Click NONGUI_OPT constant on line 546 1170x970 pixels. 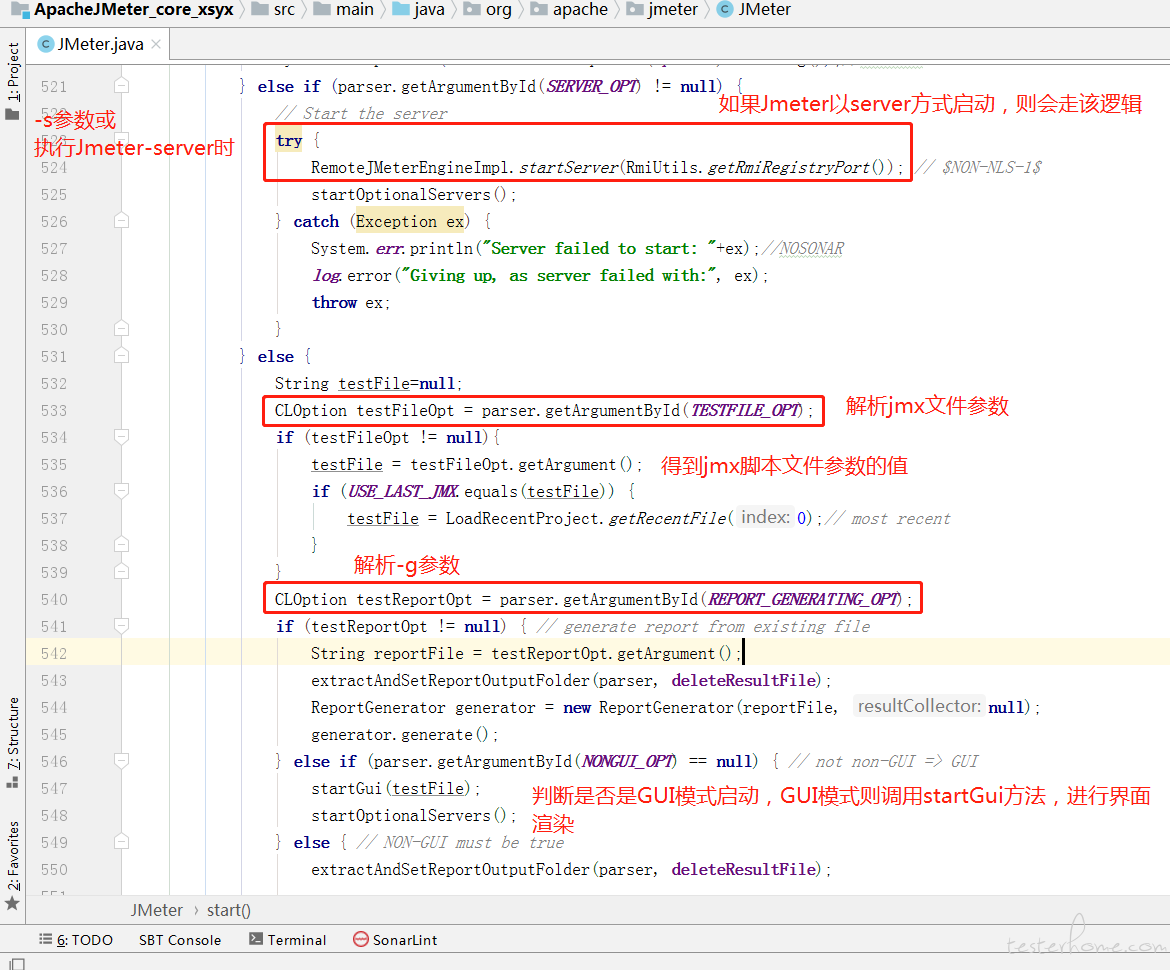(x=628, y=761)
